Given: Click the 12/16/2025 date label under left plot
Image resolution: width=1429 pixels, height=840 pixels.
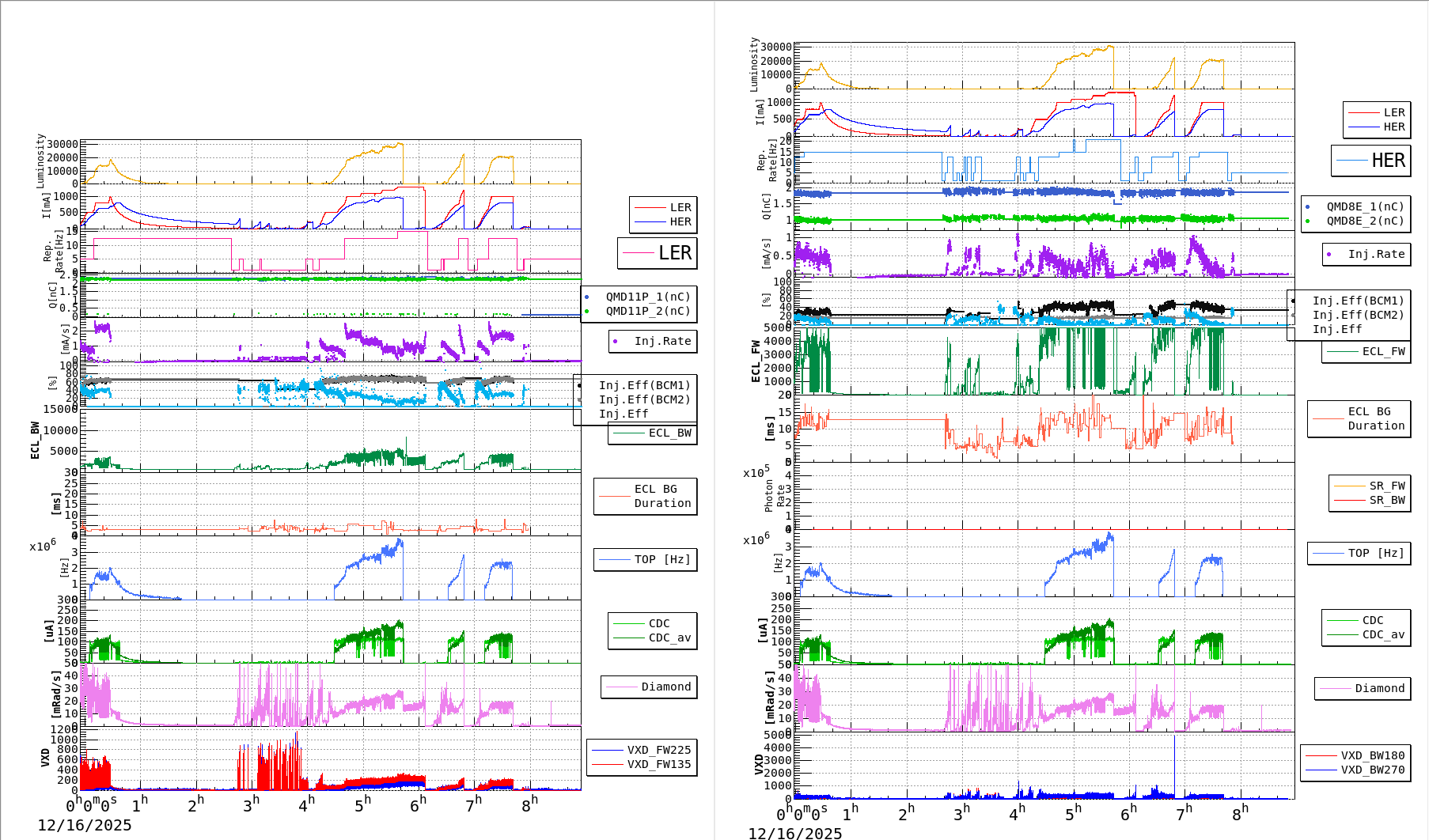Looking at the screenshot, I should coord(85,826).
